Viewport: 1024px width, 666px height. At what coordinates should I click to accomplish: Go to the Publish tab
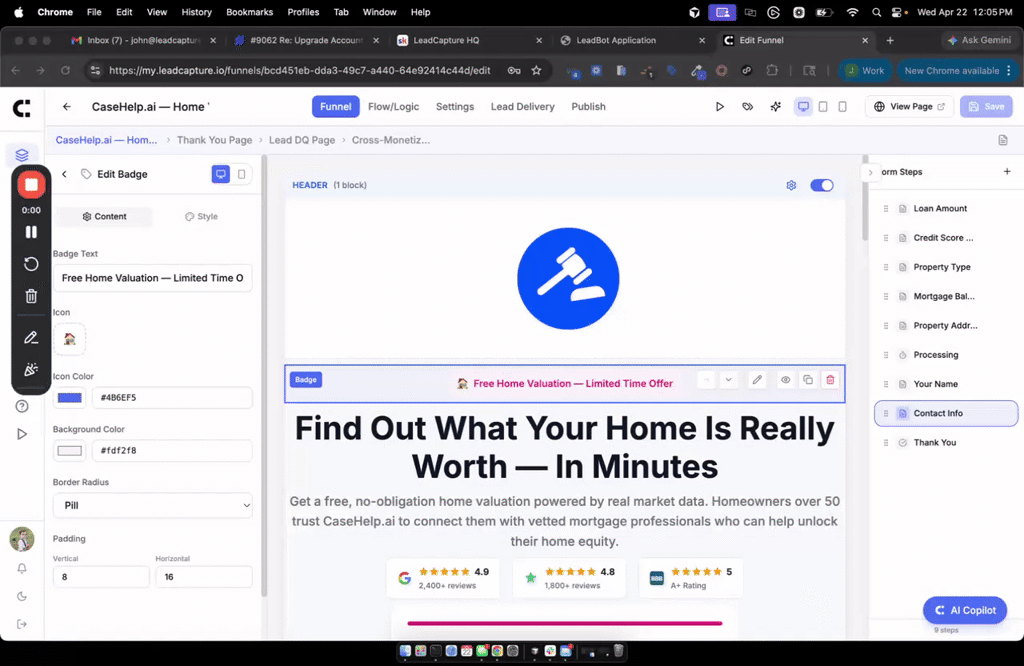tap(588, 106)
